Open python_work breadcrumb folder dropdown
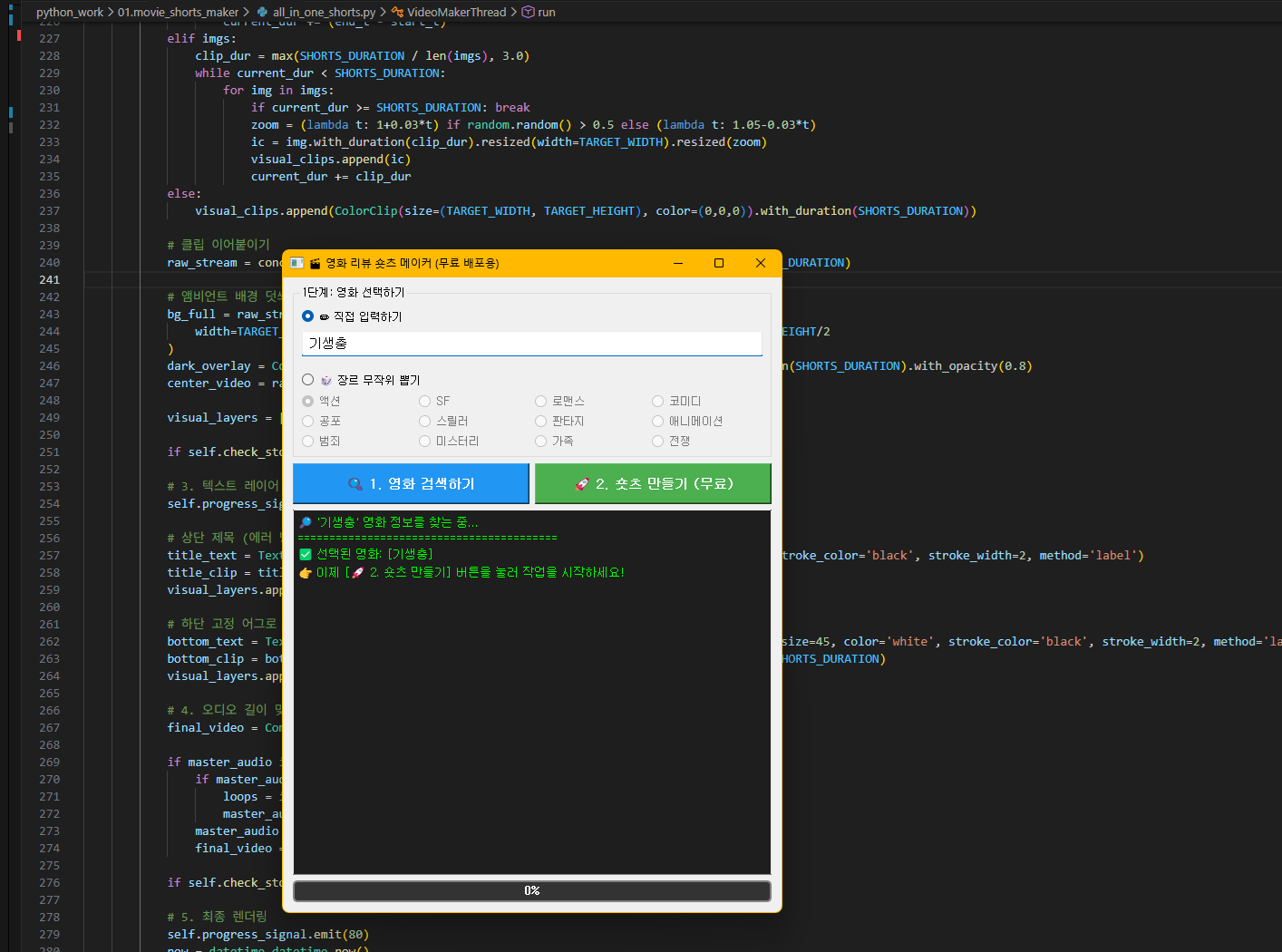 [70, 13]
